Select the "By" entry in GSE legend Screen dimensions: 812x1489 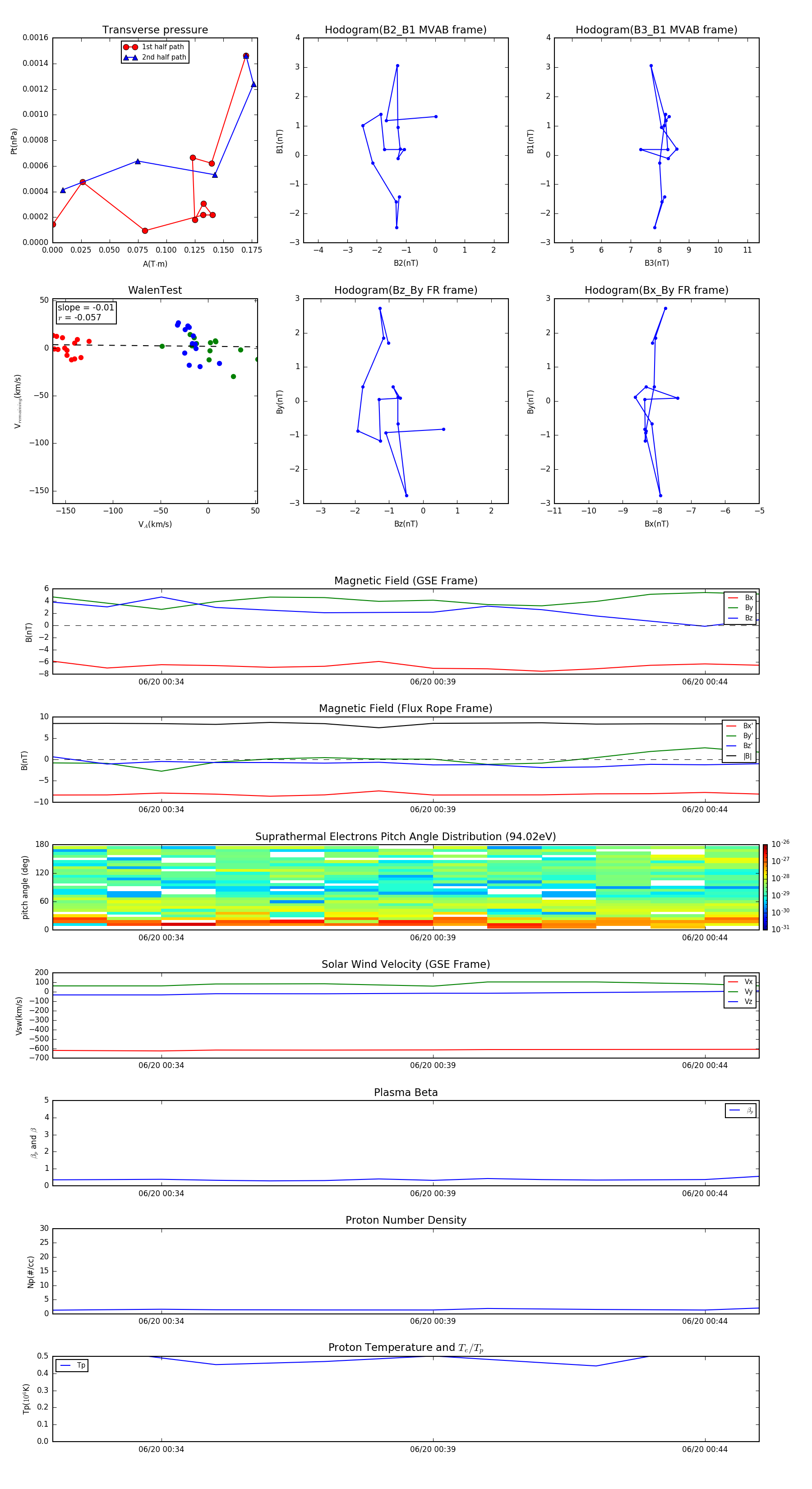pyautogui.click(x=740, y=607)
